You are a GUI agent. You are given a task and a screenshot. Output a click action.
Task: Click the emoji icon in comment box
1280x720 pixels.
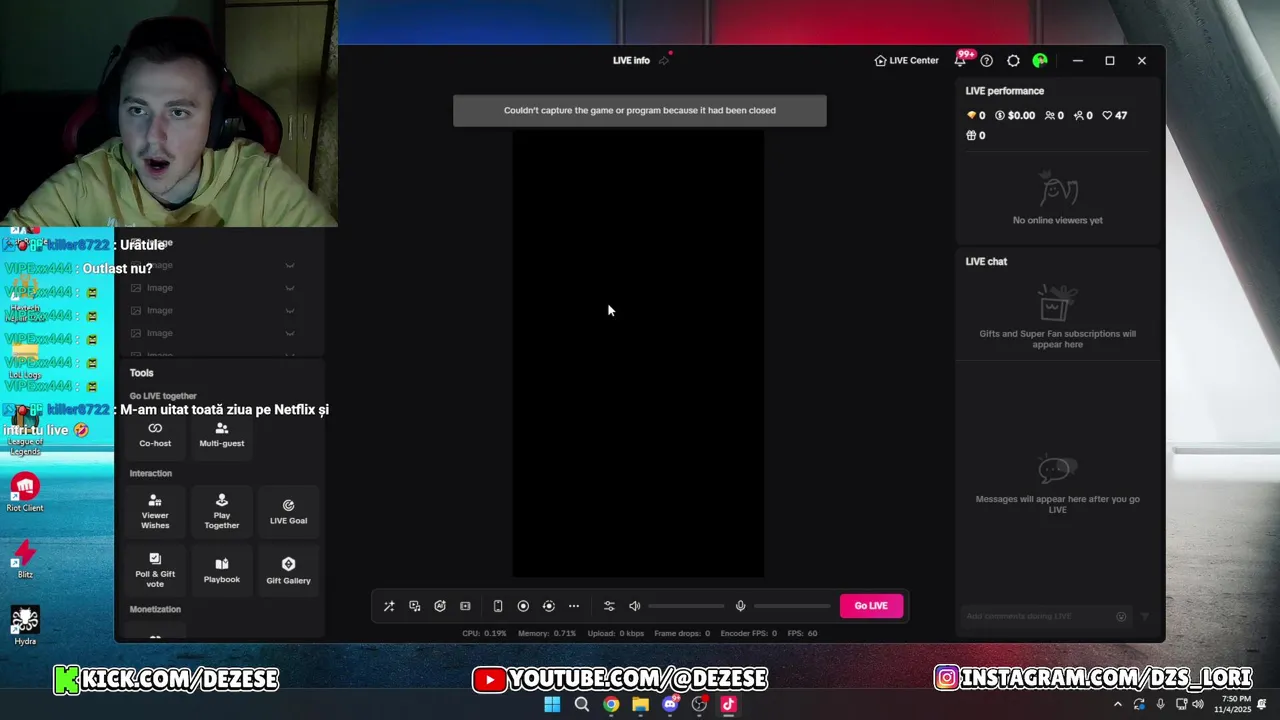coord(1121,617)
